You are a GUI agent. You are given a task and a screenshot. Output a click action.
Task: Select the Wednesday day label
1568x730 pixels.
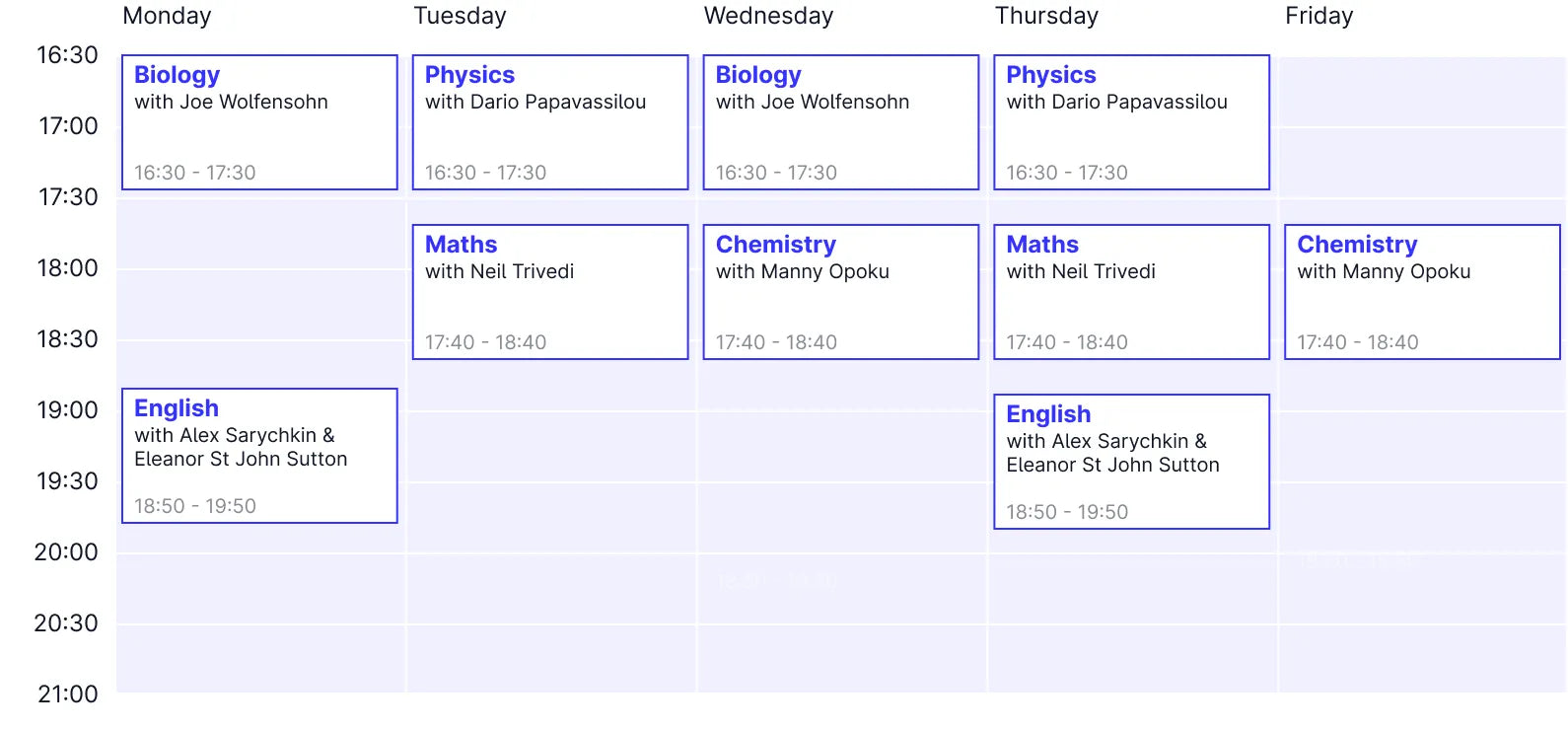coord(768,16)
